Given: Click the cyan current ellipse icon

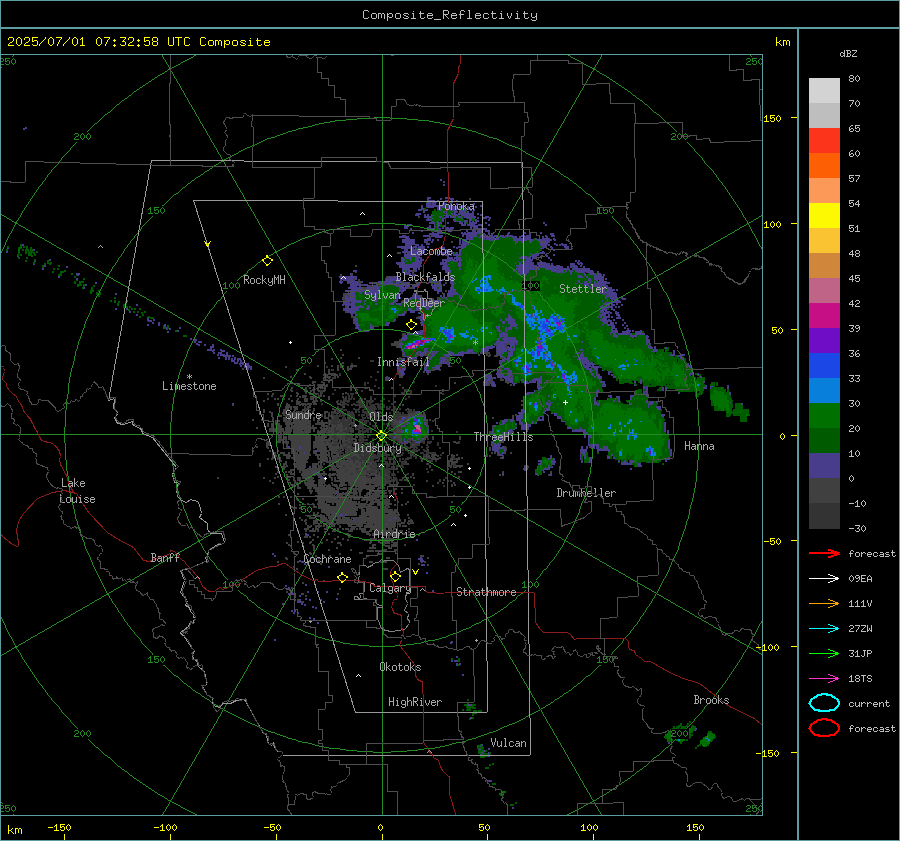Looking at the screenshot, I should 824,703.
